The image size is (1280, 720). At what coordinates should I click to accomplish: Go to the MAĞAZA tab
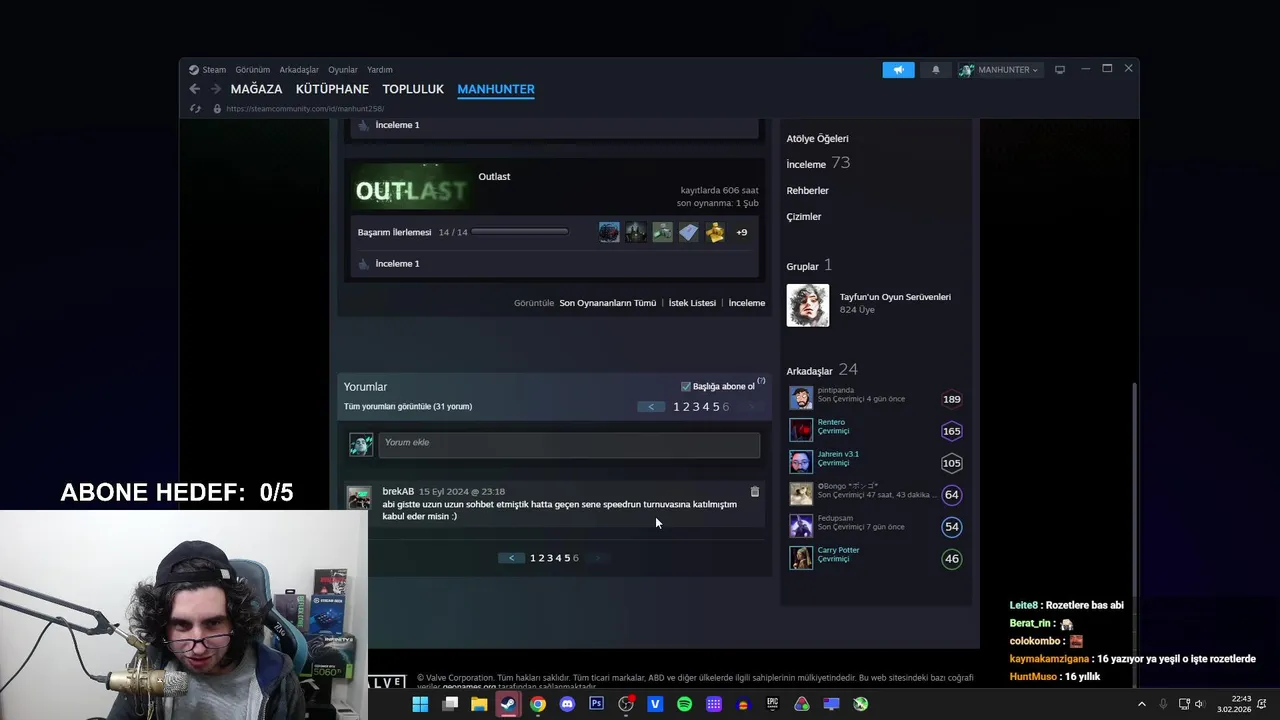point(256,89)
